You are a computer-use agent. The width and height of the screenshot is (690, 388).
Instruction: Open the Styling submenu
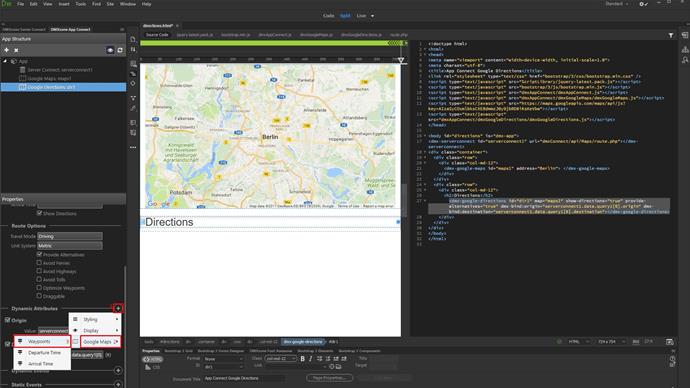click(95, 319)
